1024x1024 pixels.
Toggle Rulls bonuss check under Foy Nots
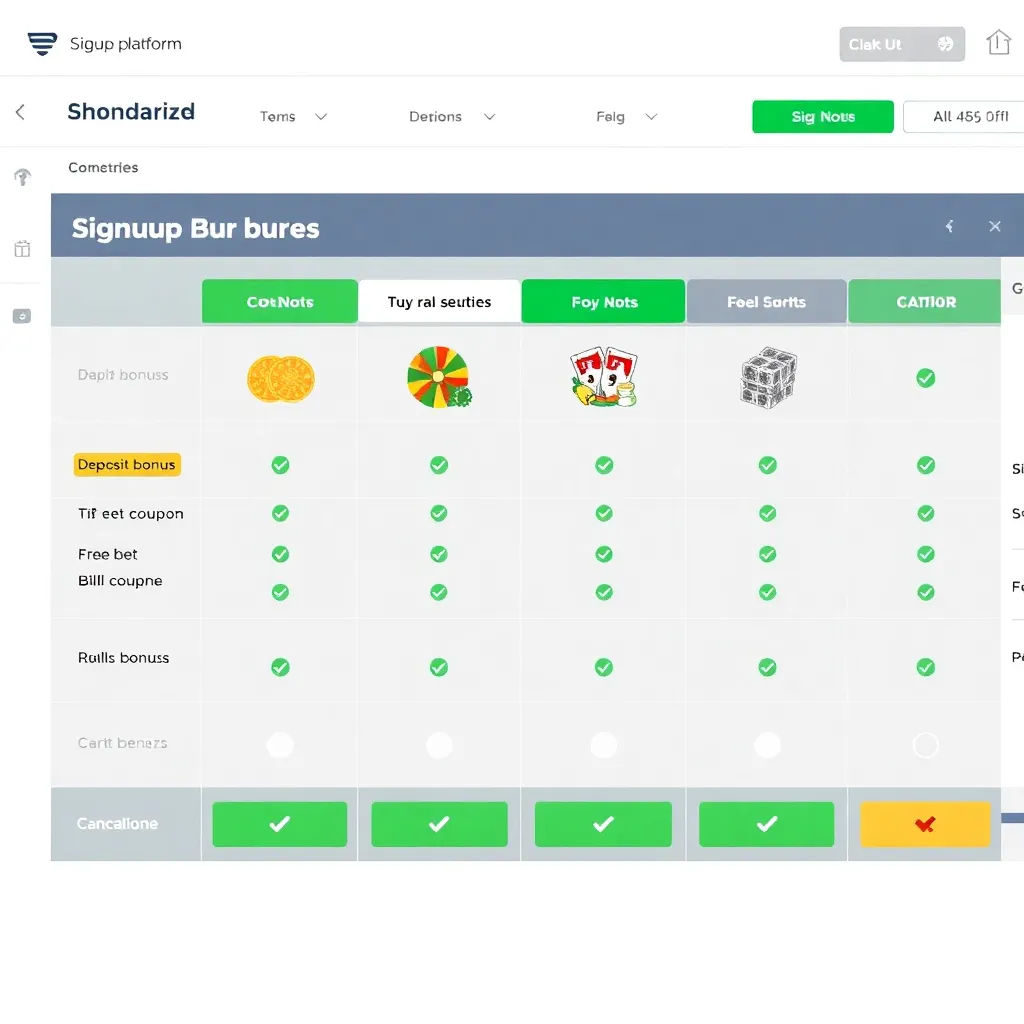click(x=604, y=667)
